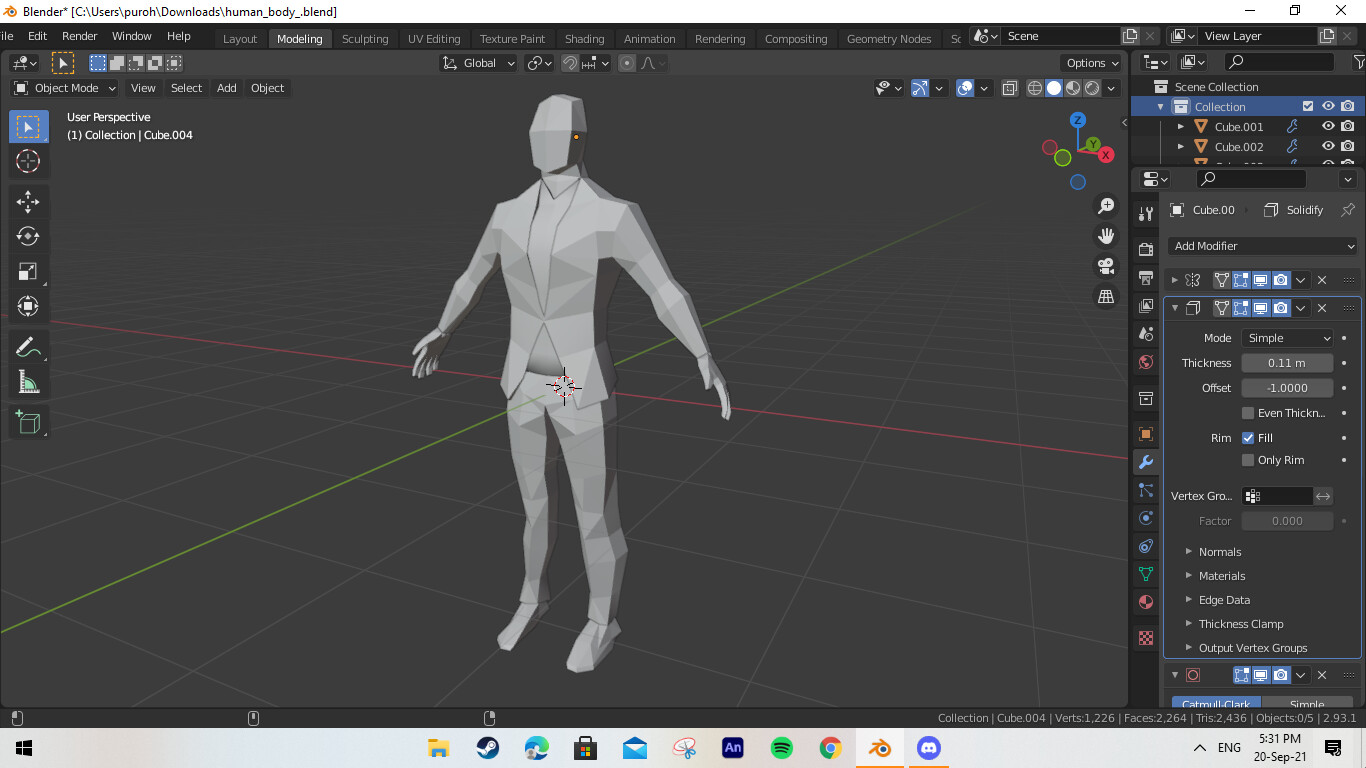The height and width of the screenshot is (768, 1366).
Task: Adjust the Thickness value slider
Action: pyautogui.click(x=1287, y=362)
